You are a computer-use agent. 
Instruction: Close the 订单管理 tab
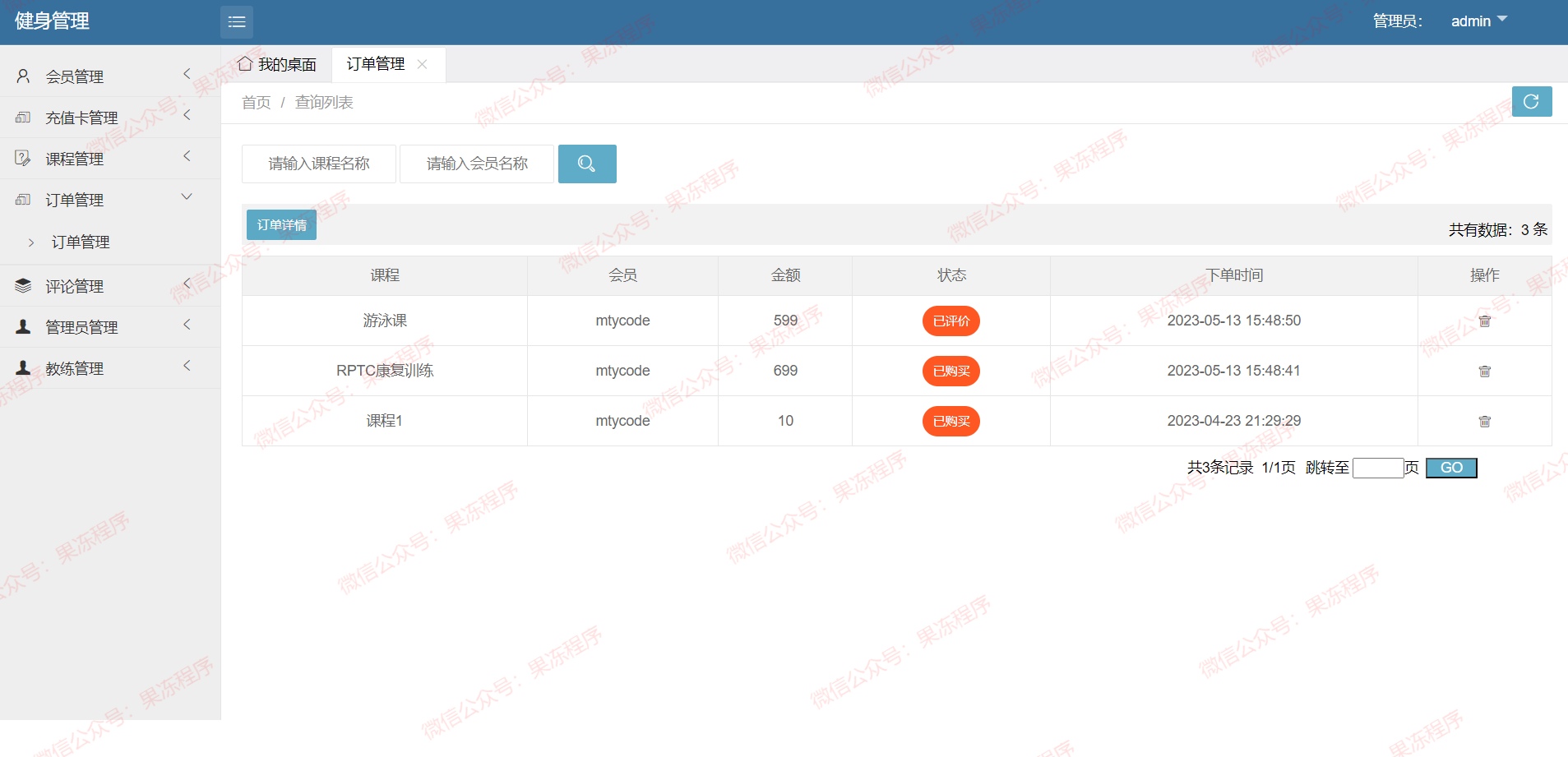pos(422,64)
